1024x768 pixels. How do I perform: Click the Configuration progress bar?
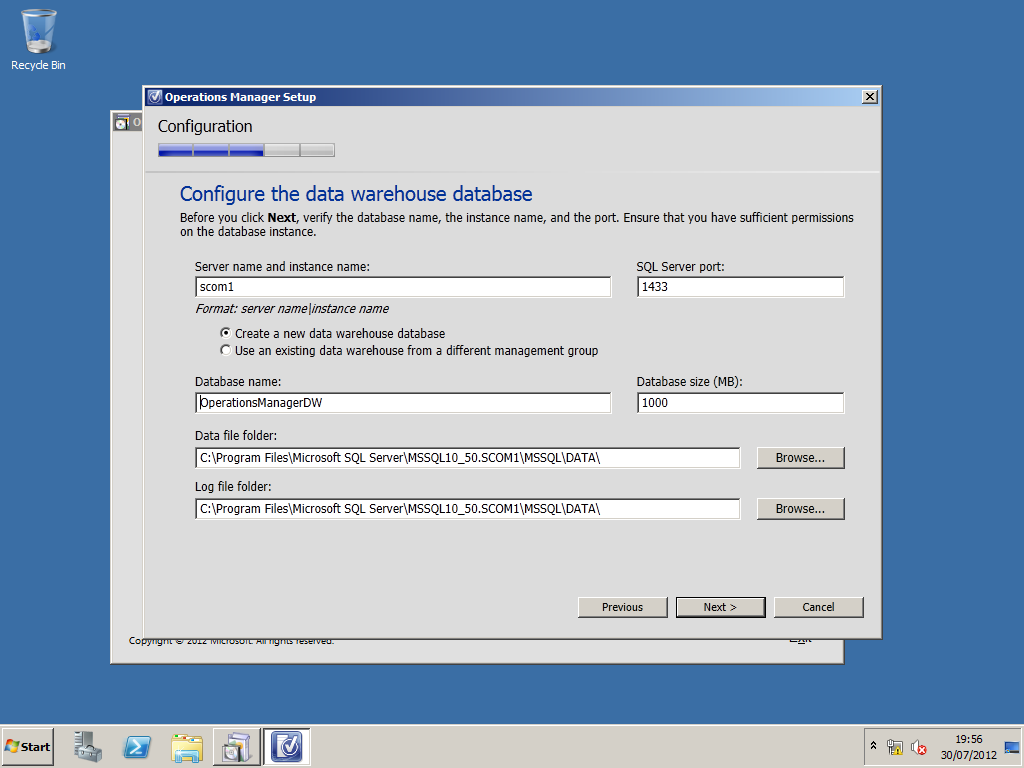246,150
